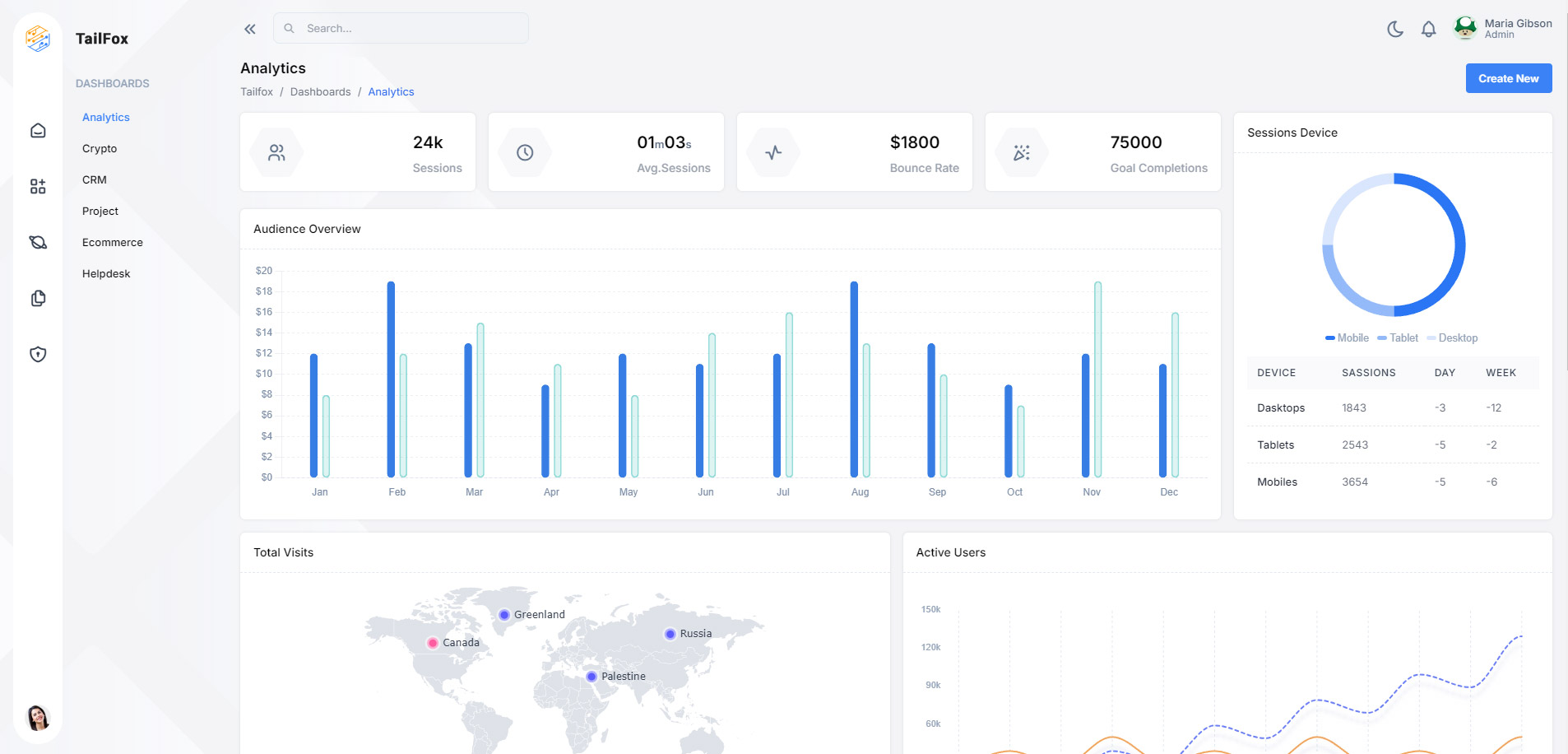Click the Audience Overview heading

[x=307, y=230]
